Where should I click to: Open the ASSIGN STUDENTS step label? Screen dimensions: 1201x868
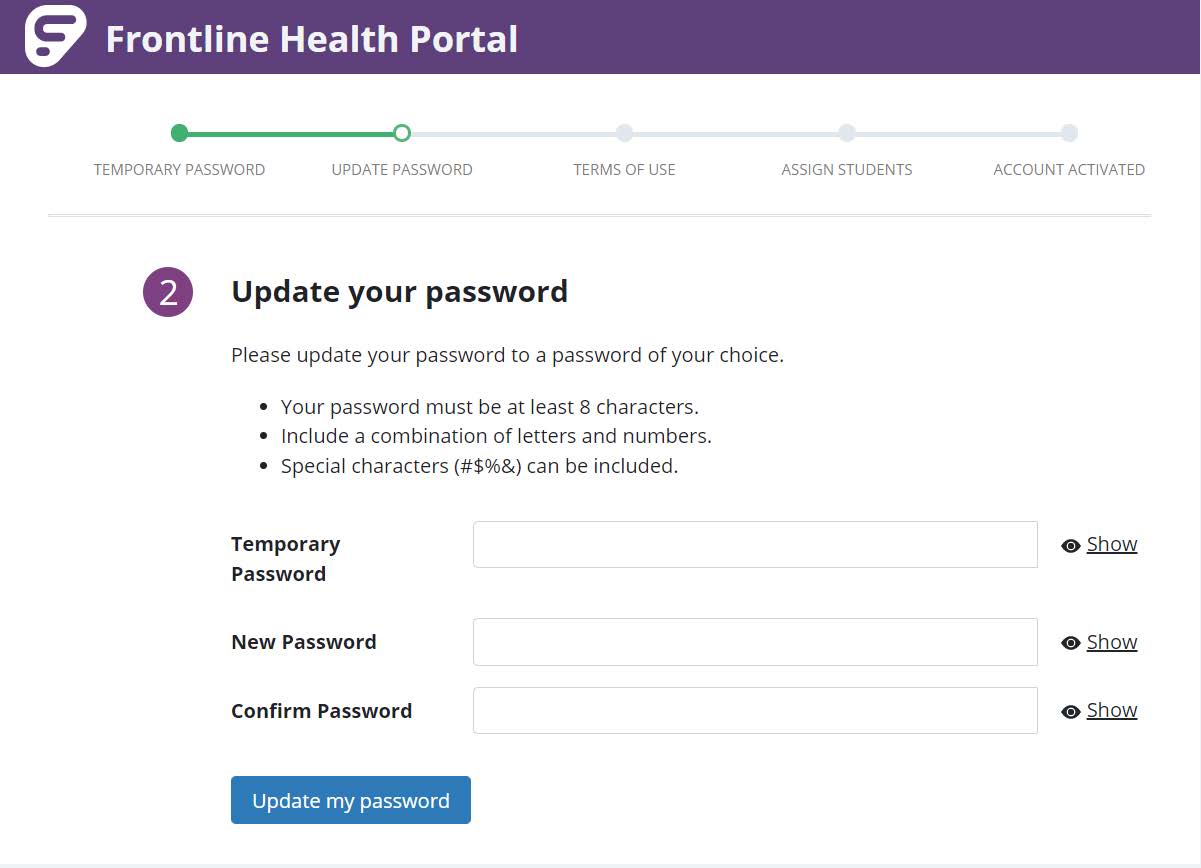847,170
